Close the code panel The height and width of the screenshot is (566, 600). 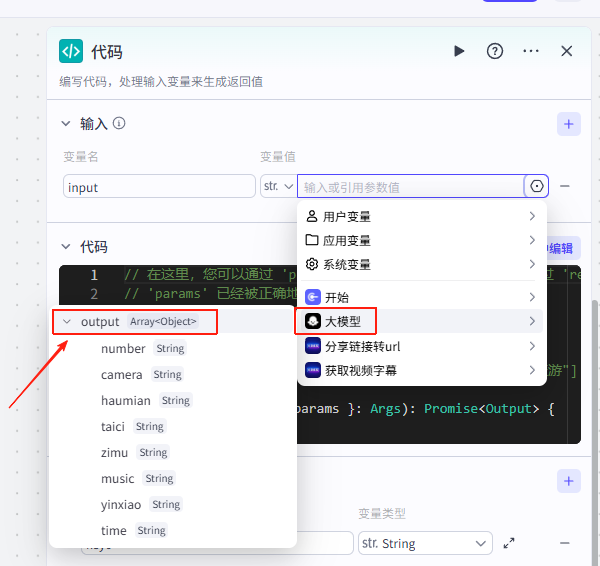(567, 51)
